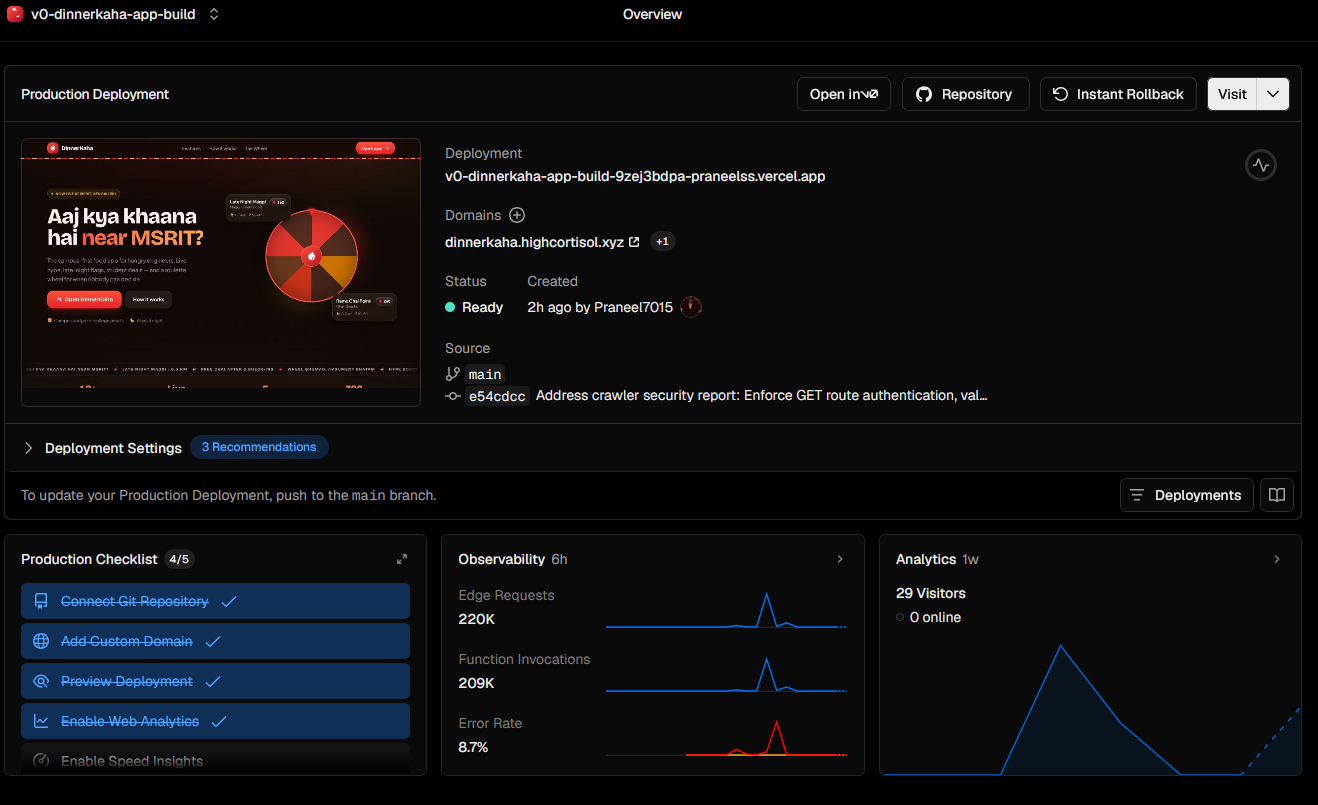Click Instant Rollback button
Viewport: 1318px width, 805px height.
point(1118,94)
